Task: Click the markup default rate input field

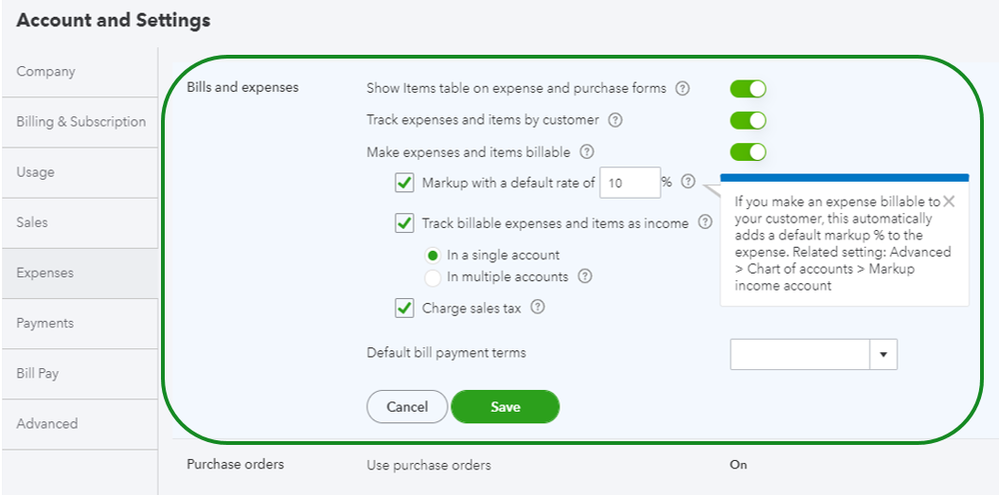Action: point(630,183)
